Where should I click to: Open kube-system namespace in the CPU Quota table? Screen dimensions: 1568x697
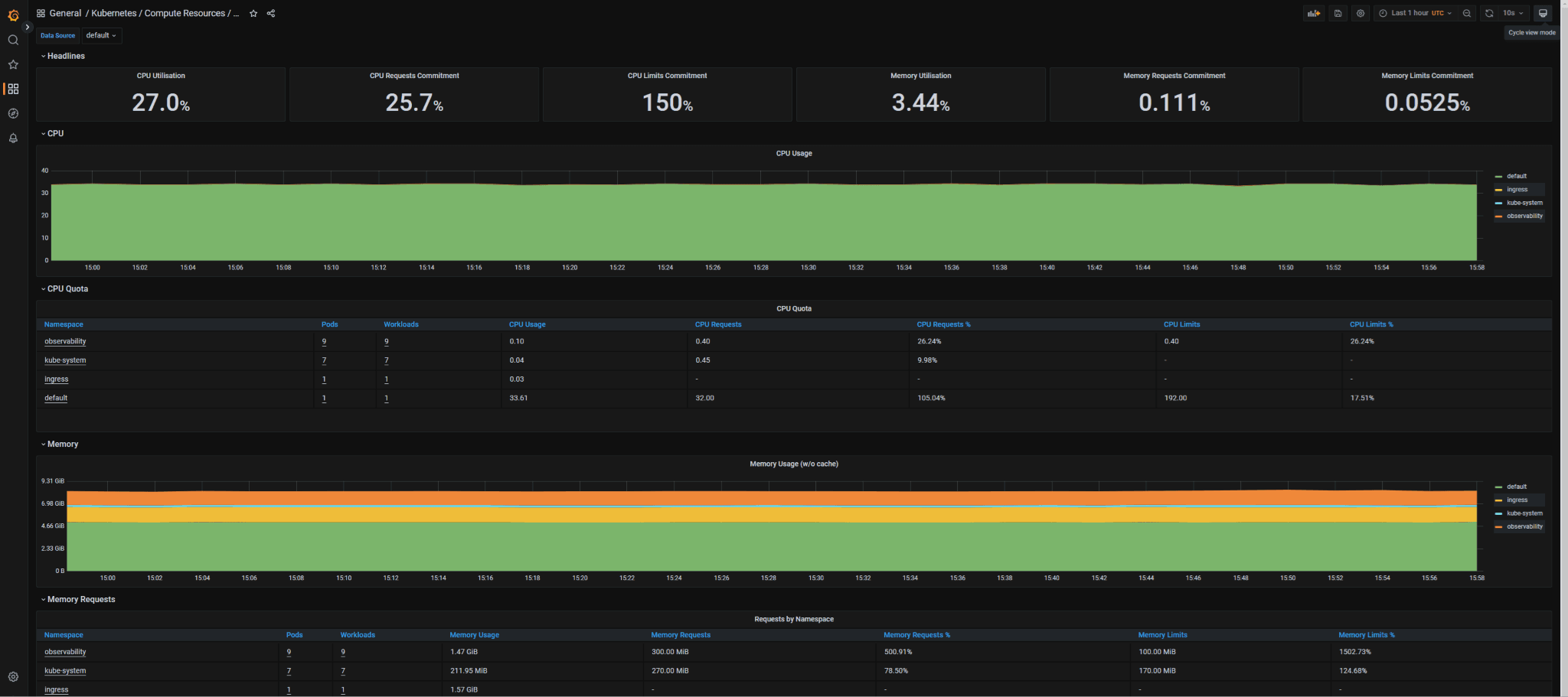coord(65,360)
